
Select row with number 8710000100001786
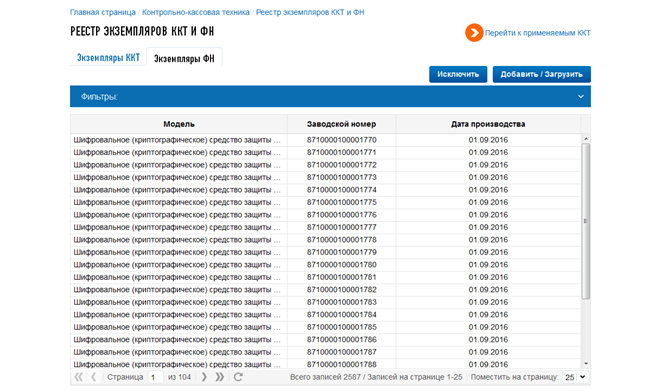click(325, 340)
